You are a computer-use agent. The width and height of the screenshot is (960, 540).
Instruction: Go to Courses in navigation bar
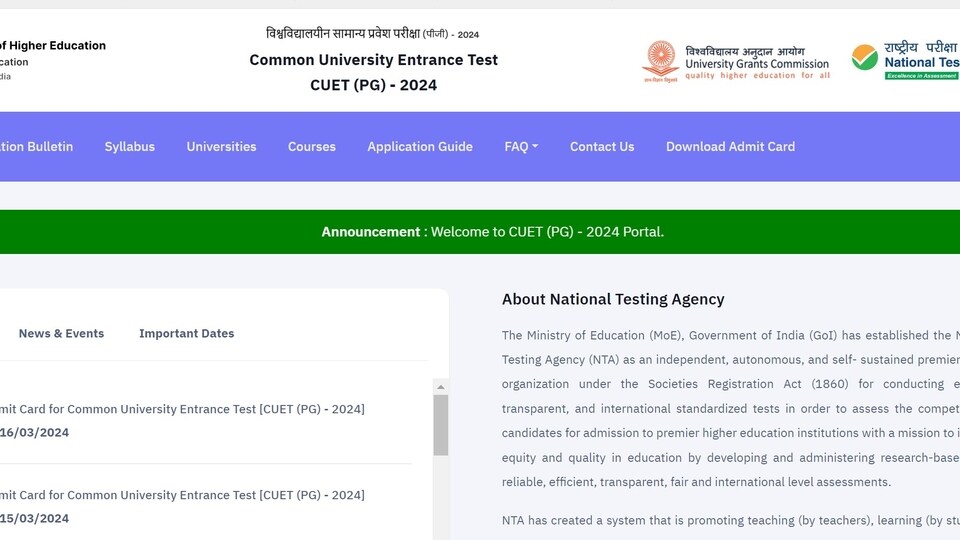click(x=312, y=146)
